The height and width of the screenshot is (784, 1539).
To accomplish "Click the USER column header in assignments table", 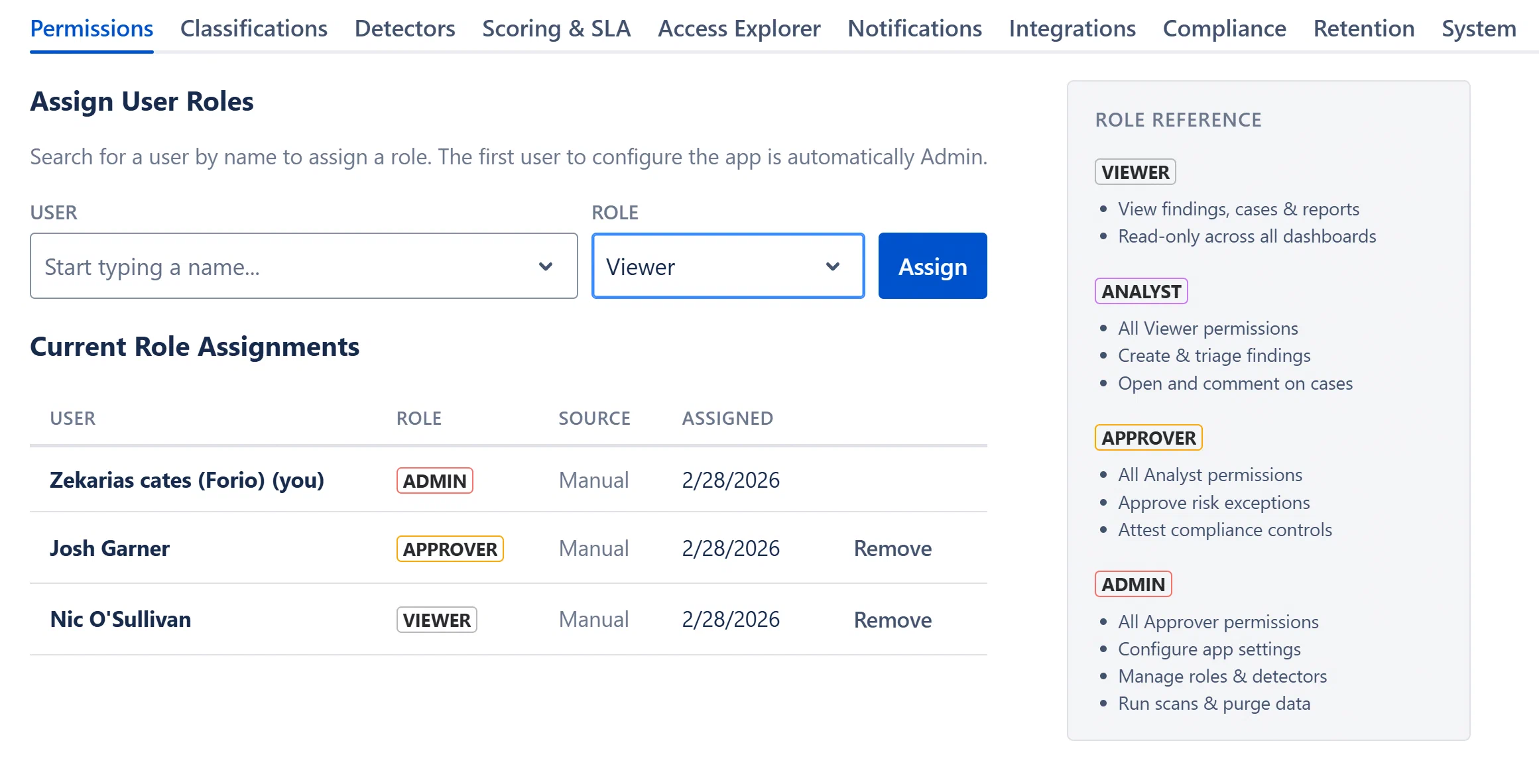I will click(x=73, y=418).
